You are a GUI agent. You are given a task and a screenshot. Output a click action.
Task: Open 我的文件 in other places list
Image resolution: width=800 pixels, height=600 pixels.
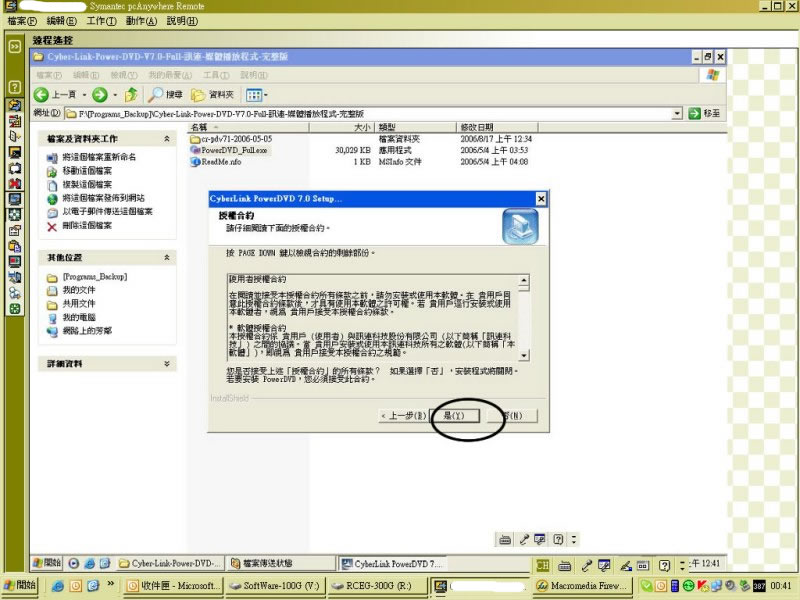(79, 290)
